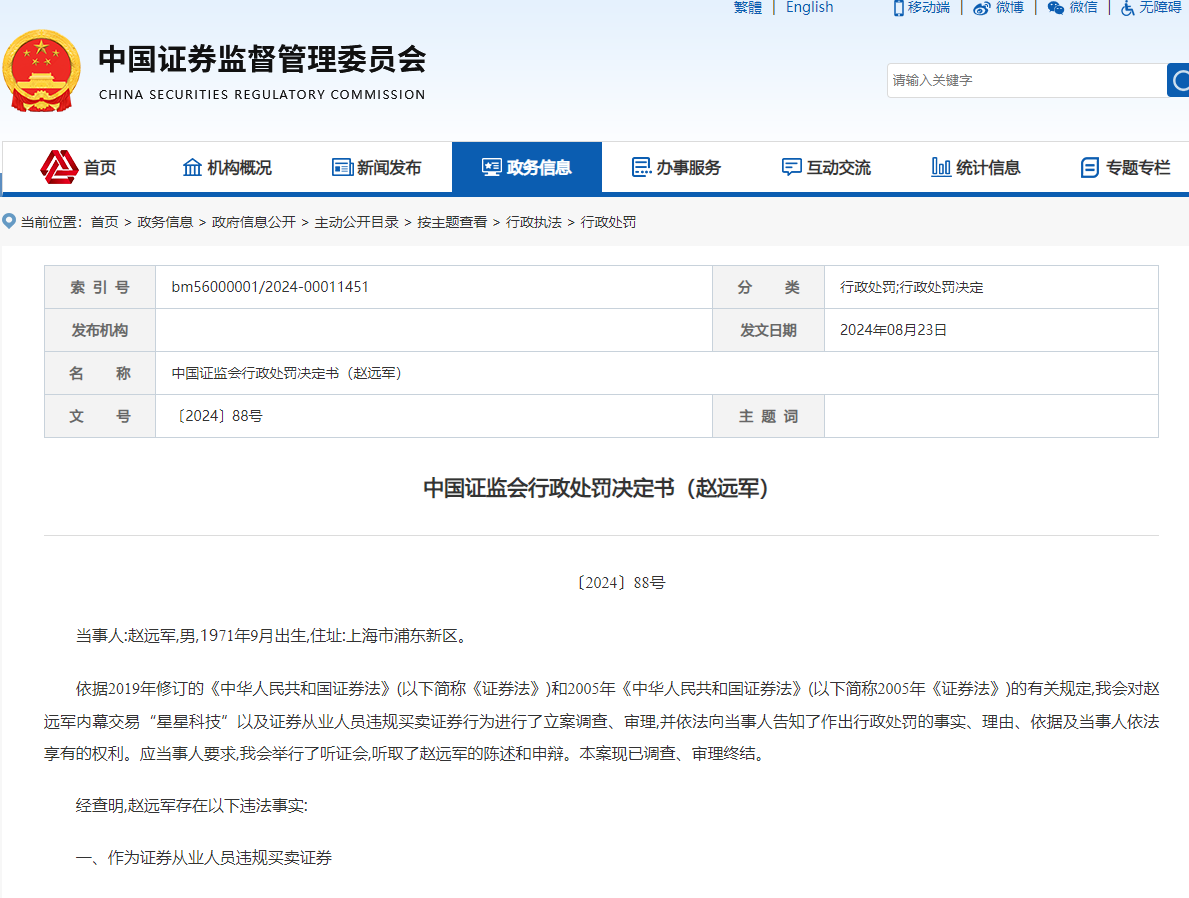Go to 主动公开目录 breadcrumb link
Screen dimensions: 1189x898
pos(356,222)
